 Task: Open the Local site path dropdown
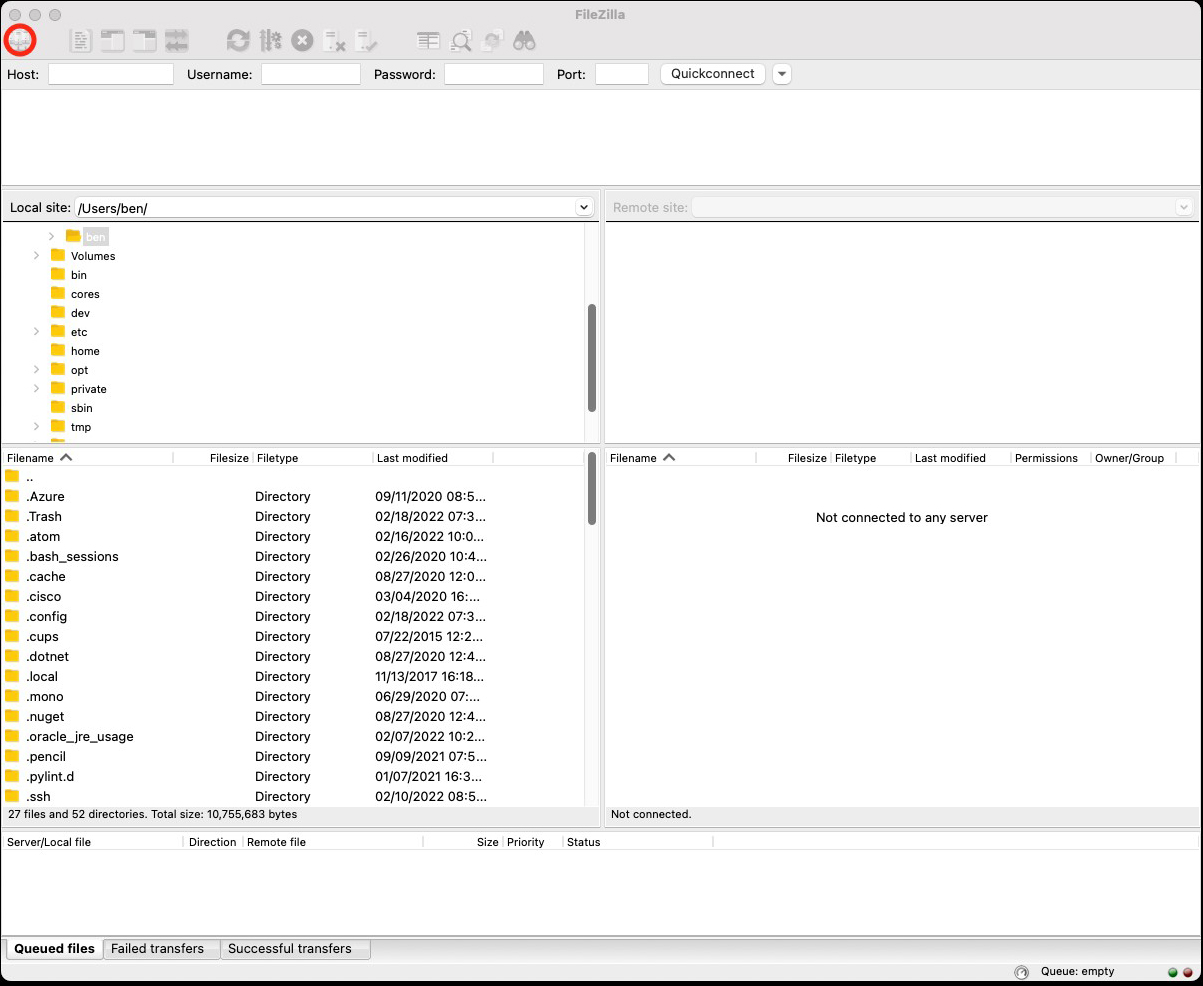pyautogui.click(x=584, y=207)
